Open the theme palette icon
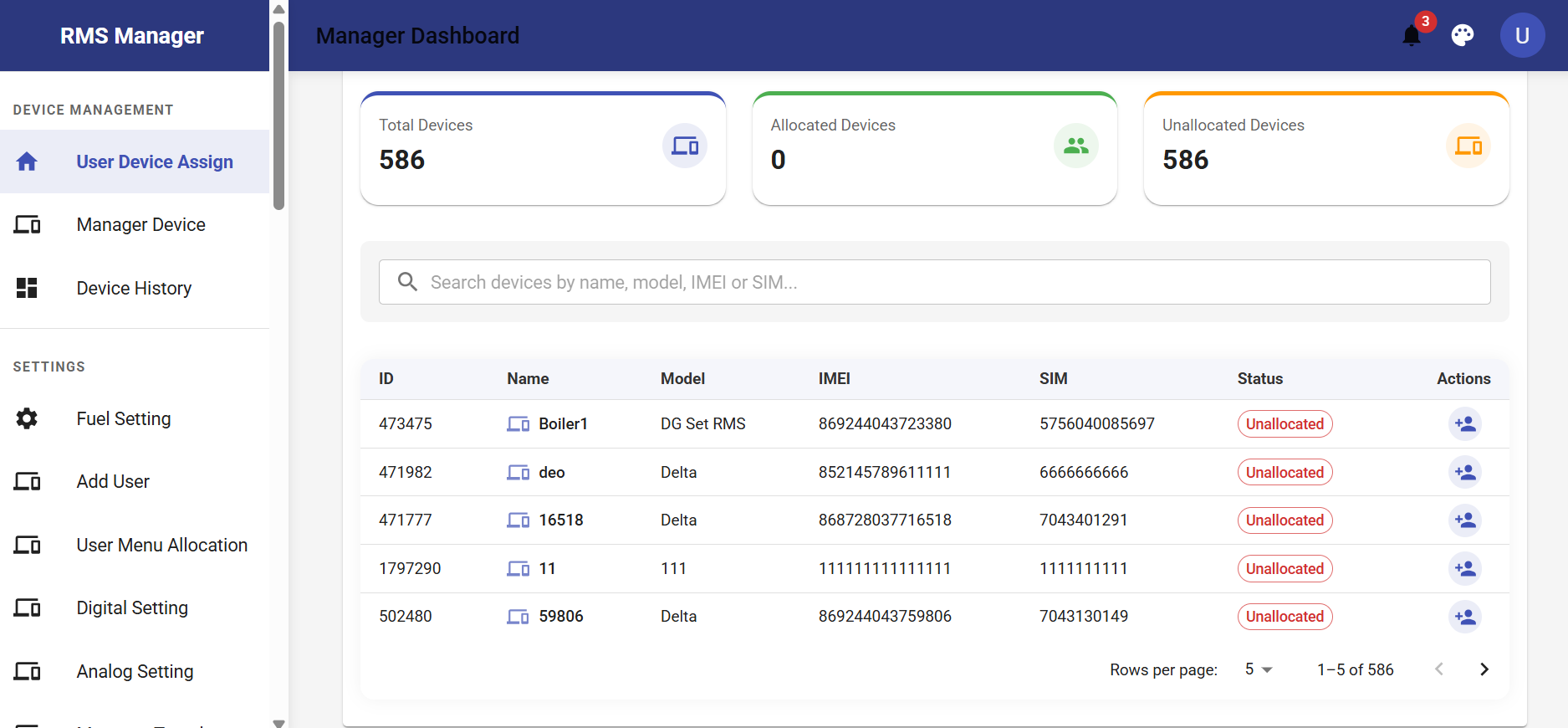This screenshot has width=1568, height=728. point(1463,35)
